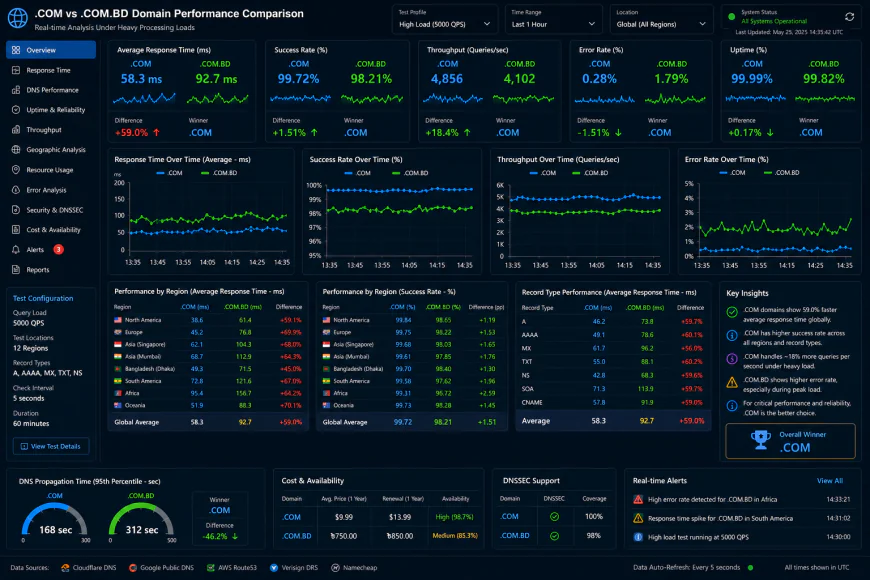The image size is (870, 580).
Task: Click the red alert icon for Africa error
Action: (638, 500)
